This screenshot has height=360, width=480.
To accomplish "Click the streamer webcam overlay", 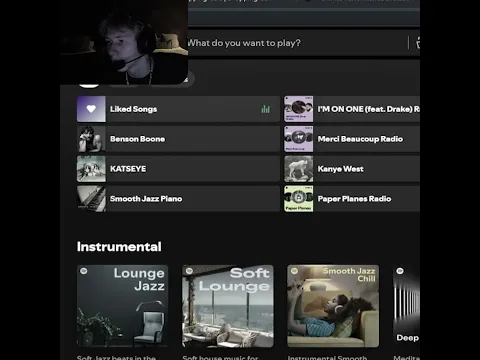I will (124, 42).
